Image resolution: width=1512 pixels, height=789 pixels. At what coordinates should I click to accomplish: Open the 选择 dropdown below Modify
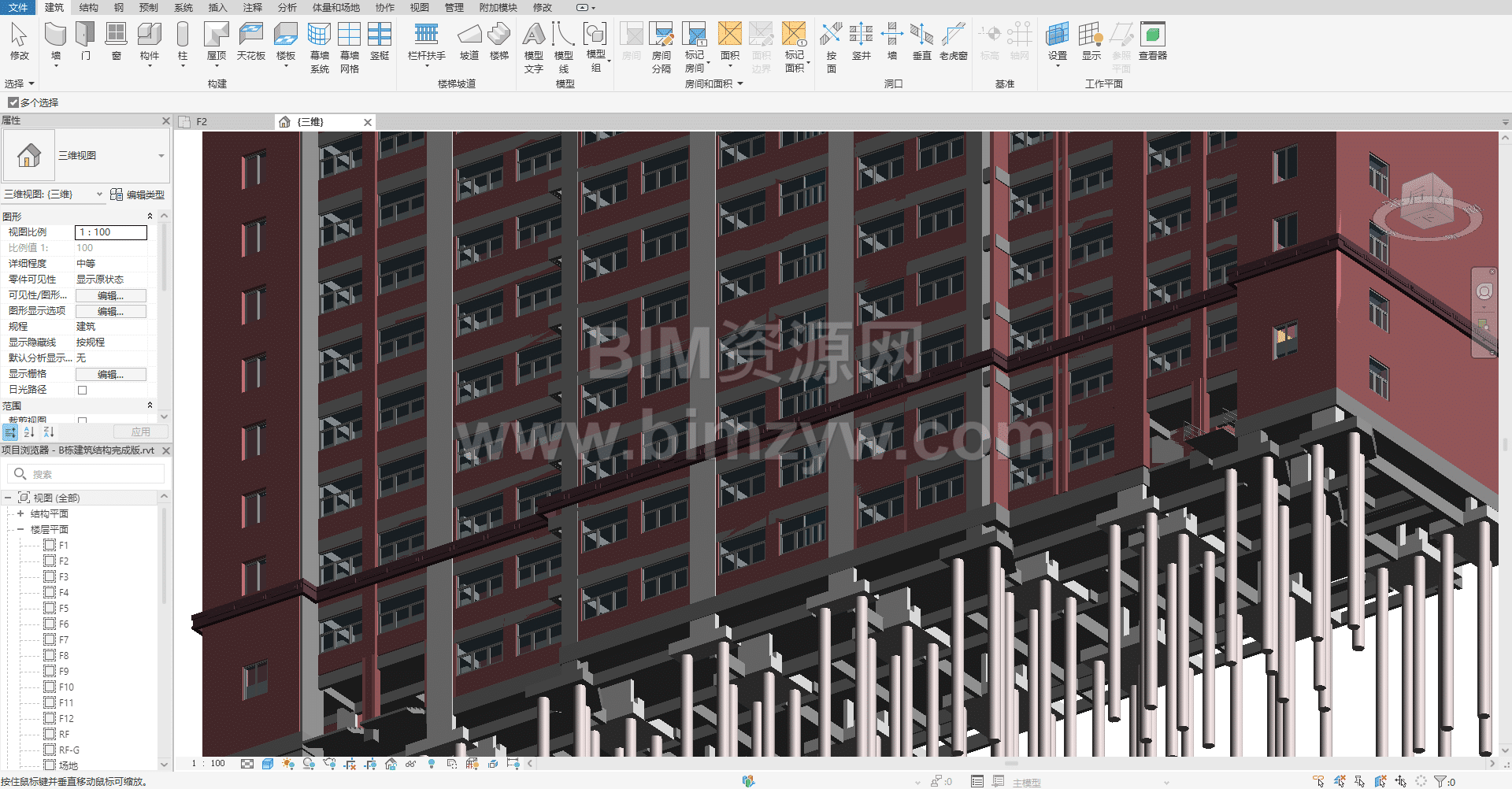pyautogui.click(x=20, y=83)
